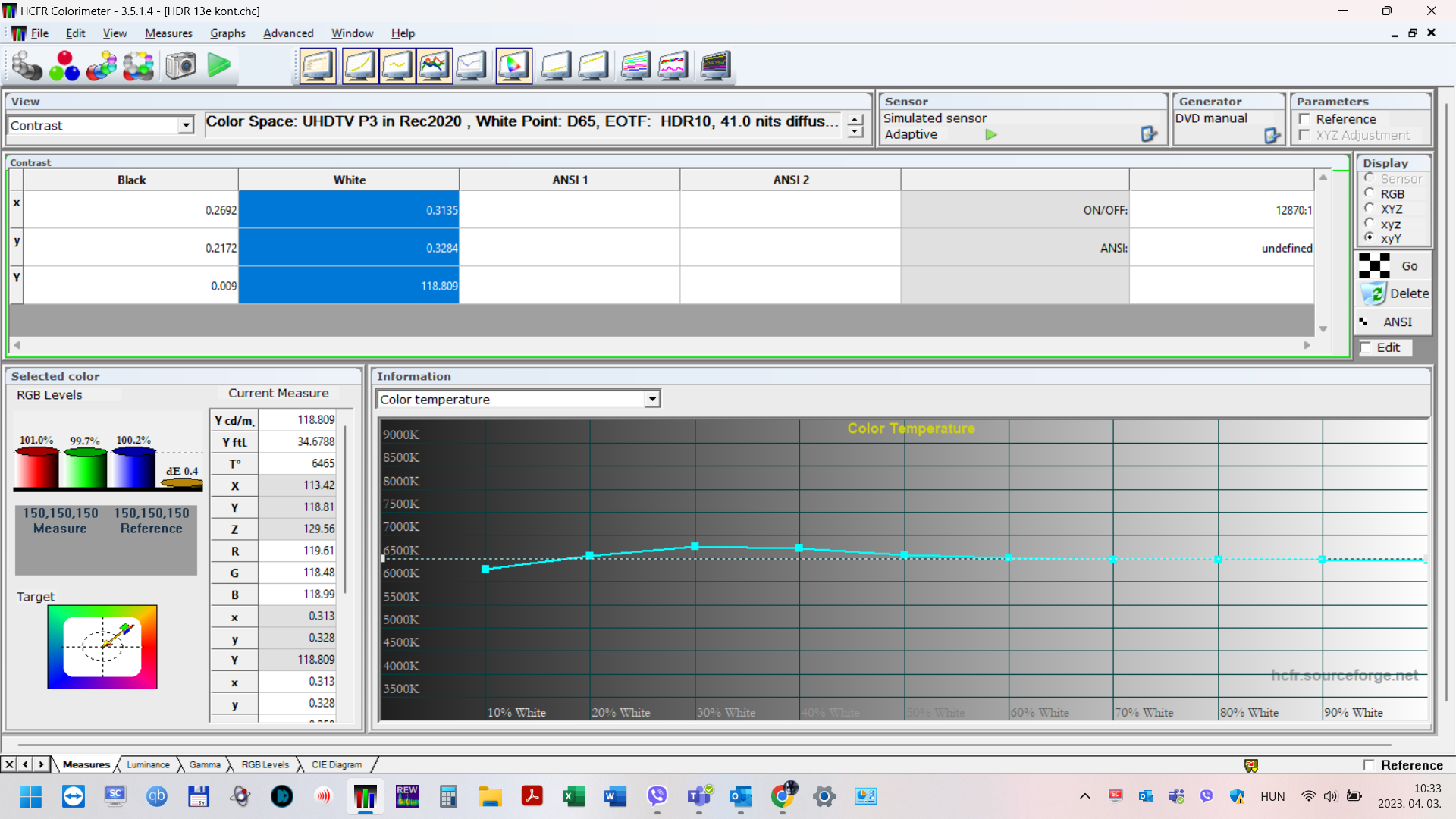Image resolution: width=1456 pixels, height=819 pixels.
Task: Click the sensor configure icon
Action: [x=1149, y=134]
